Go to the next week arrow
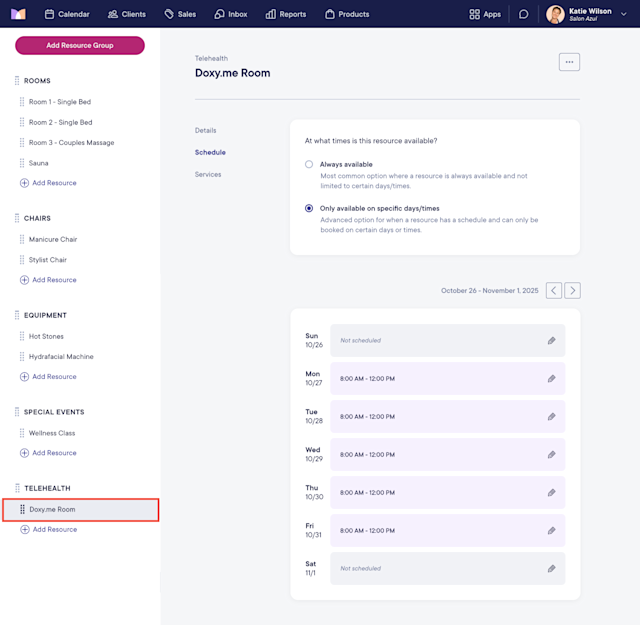Screen dimensions: 640x625 572,291
